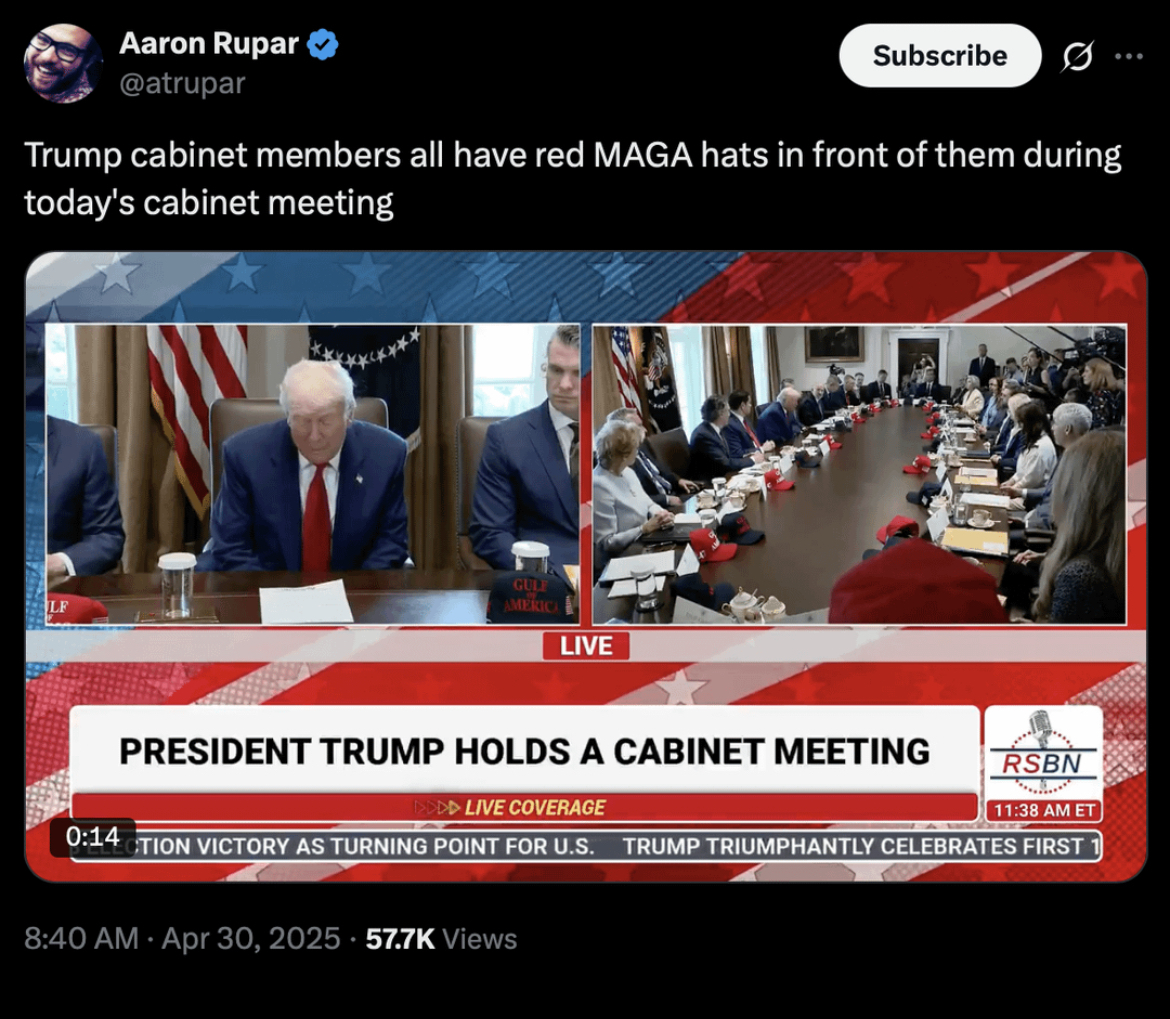Click the 11:38 AM ET clock label
1170x1019 pixels.
pos(1043,811)
